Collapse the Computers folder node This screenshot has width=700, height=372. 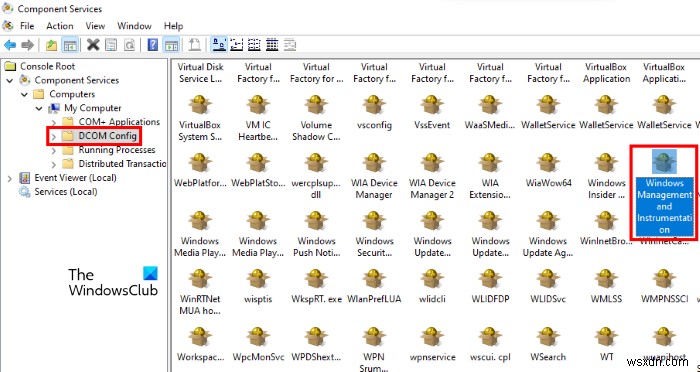[25, 95]
